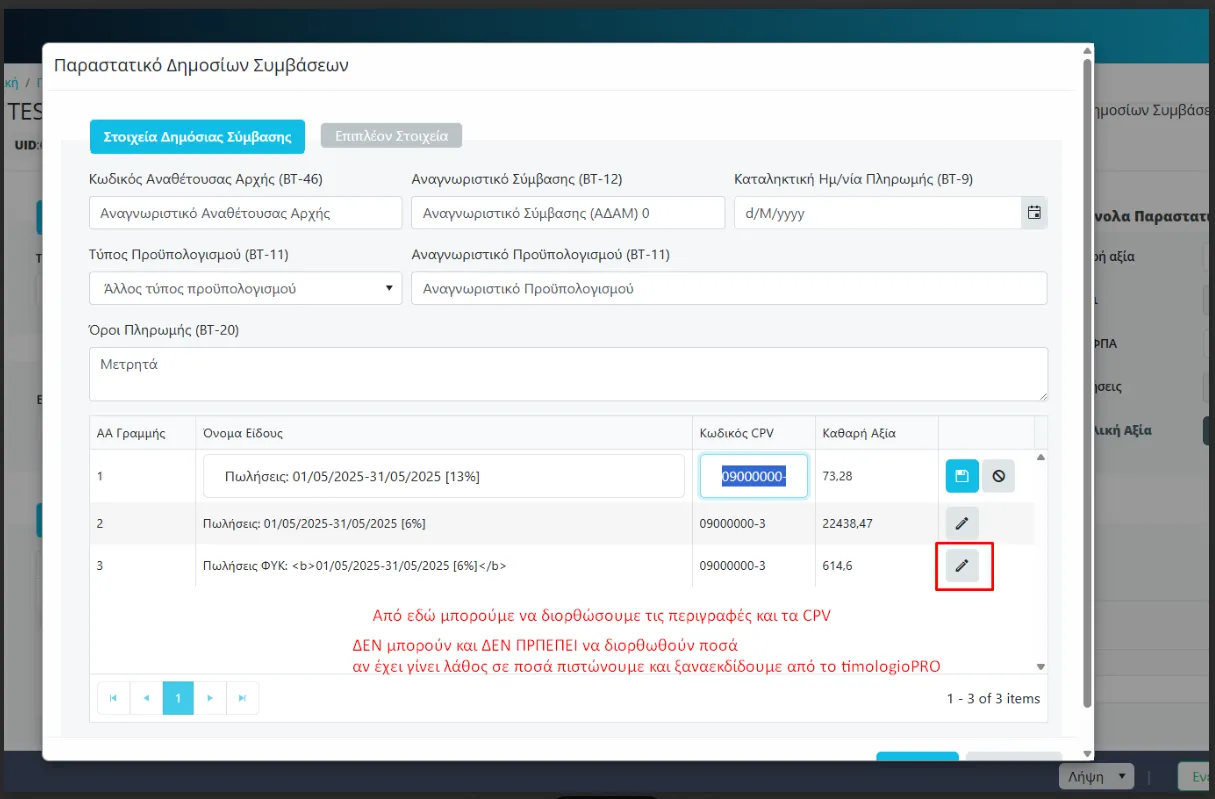
Task: Expand the Λήψη dropdown at bottom
Action: coord(1096,776)
